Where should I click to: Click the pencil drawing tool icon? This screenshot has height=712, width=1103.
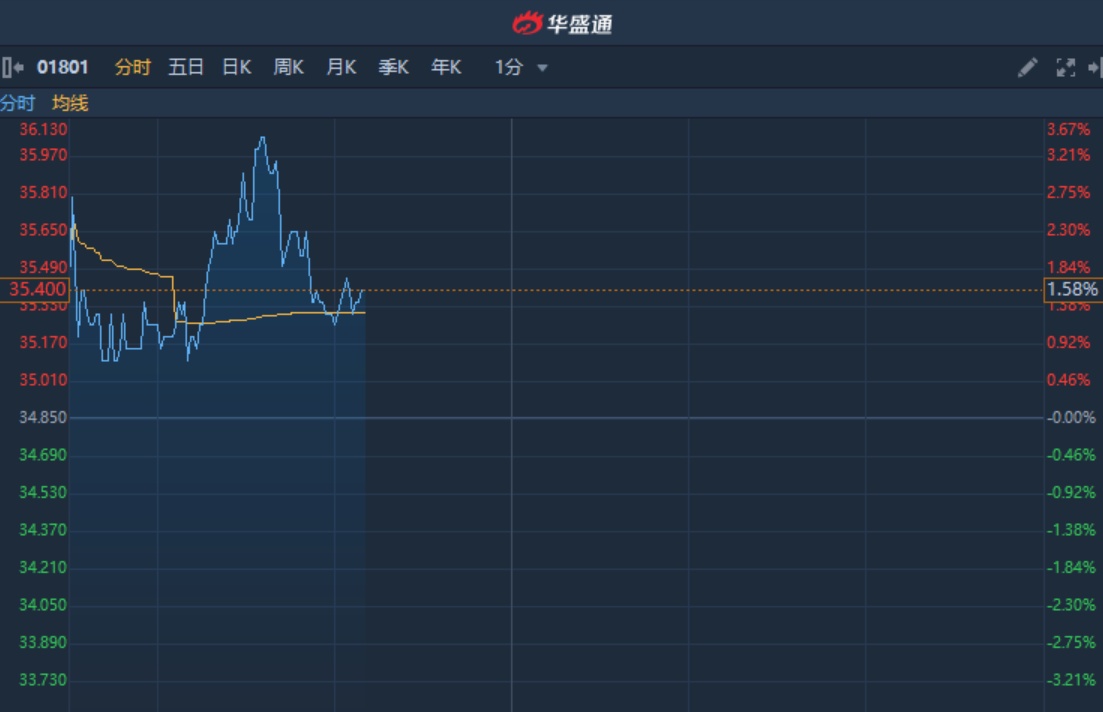pyautogui.click(x=1027, y=68)
